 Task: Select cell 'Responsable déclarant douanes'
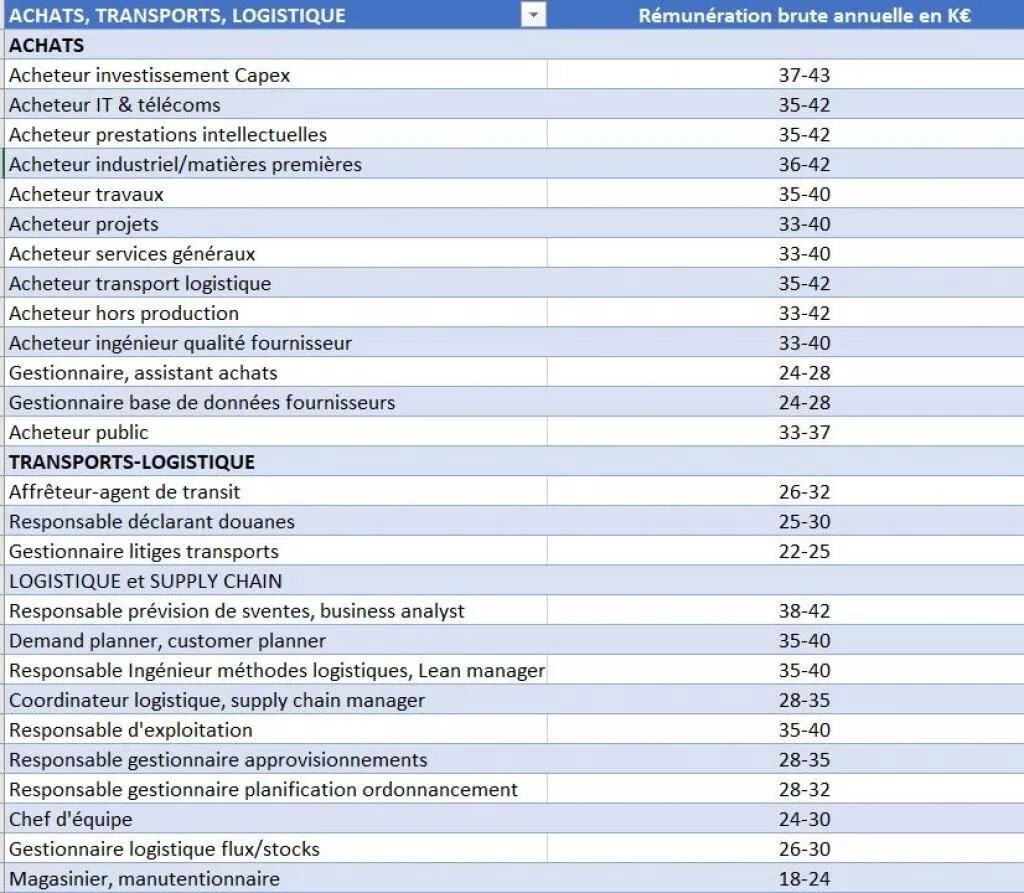[x=276, y=521]
